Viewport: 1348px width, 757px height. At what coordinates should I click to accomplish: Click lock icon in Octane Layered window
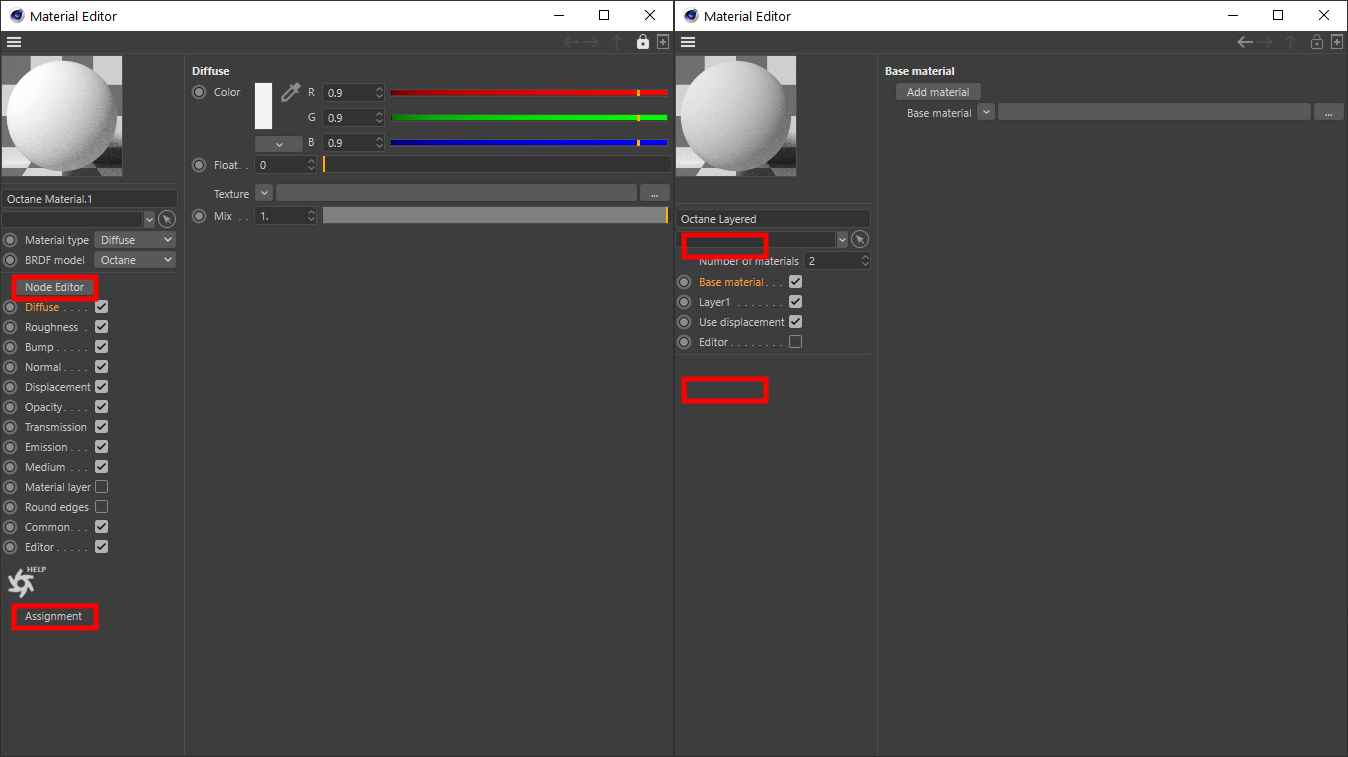[x=1317, y=42]
